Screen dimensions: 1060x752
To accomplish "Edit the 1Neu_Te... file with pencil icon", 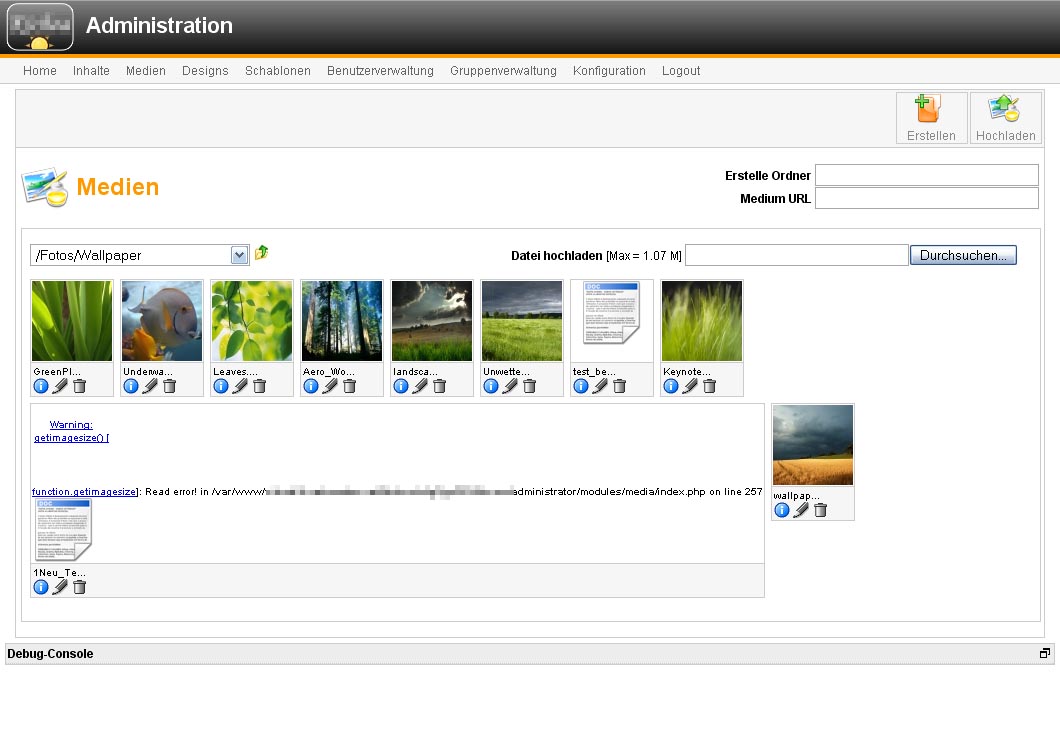I will point(60,587).
